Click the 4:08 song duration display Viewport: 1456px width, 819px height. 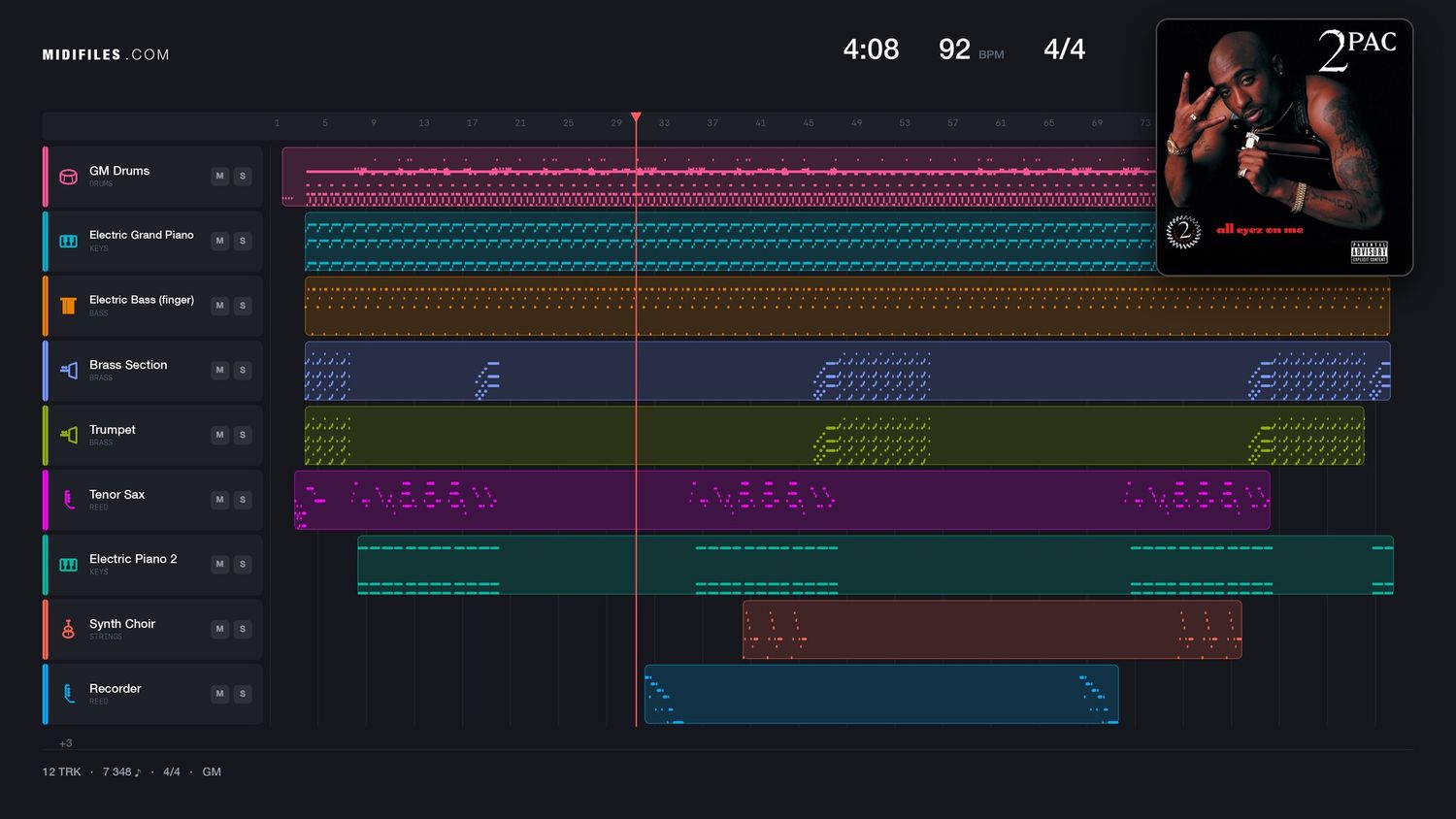(x=871, y=49)
